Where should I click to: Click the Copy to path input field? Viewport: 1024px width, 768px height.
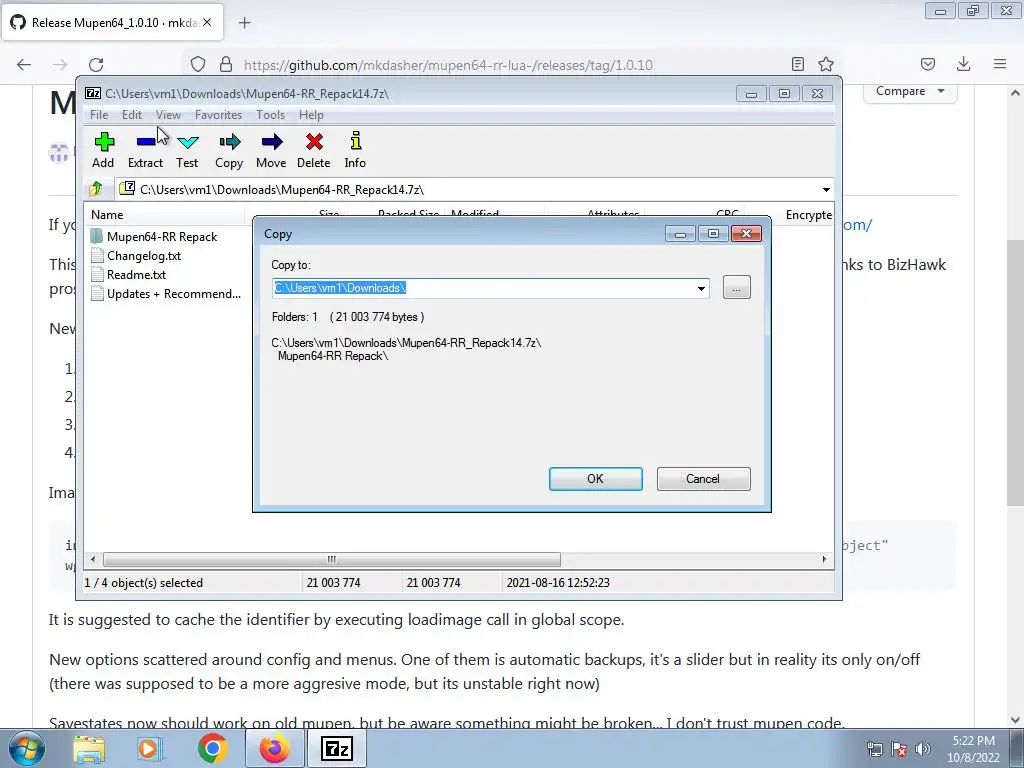click(x=483, y=288)
